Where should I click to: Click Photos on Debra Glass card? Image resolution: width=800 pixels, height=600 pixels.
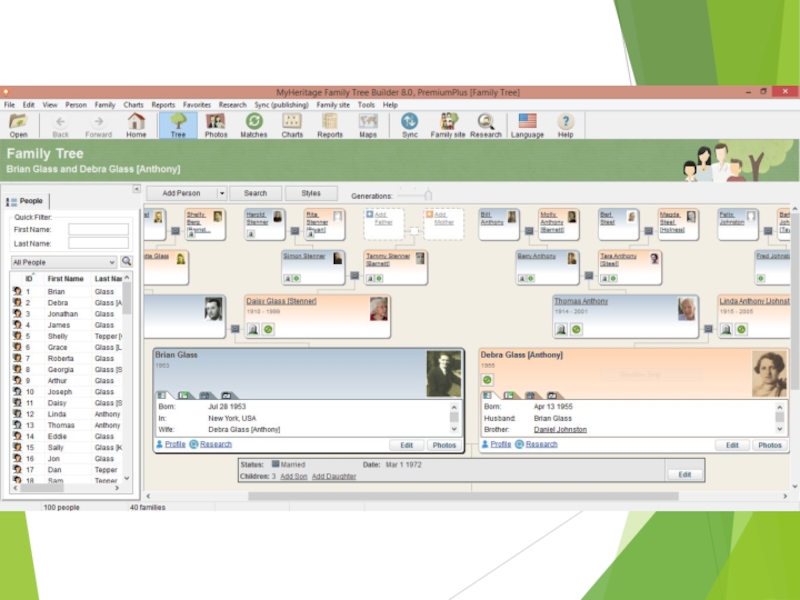(x=769, y=445)
